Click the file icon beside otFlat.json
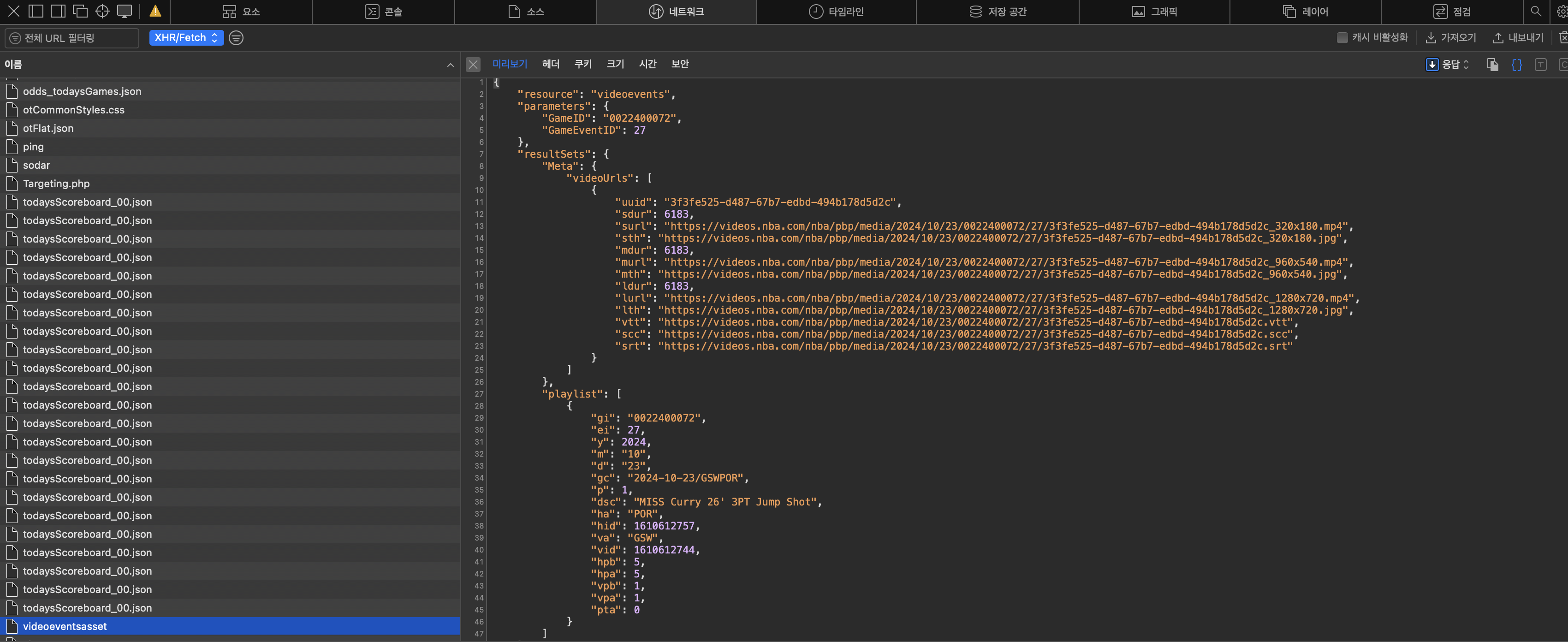Screen dimensions: 1568x642 [12, 128]
